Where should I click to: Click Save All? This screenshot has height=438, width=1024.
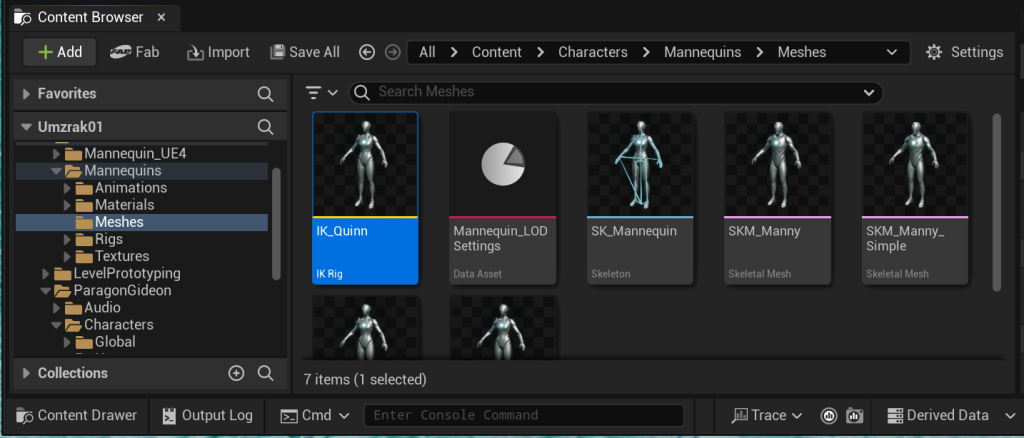coord(305,52)
